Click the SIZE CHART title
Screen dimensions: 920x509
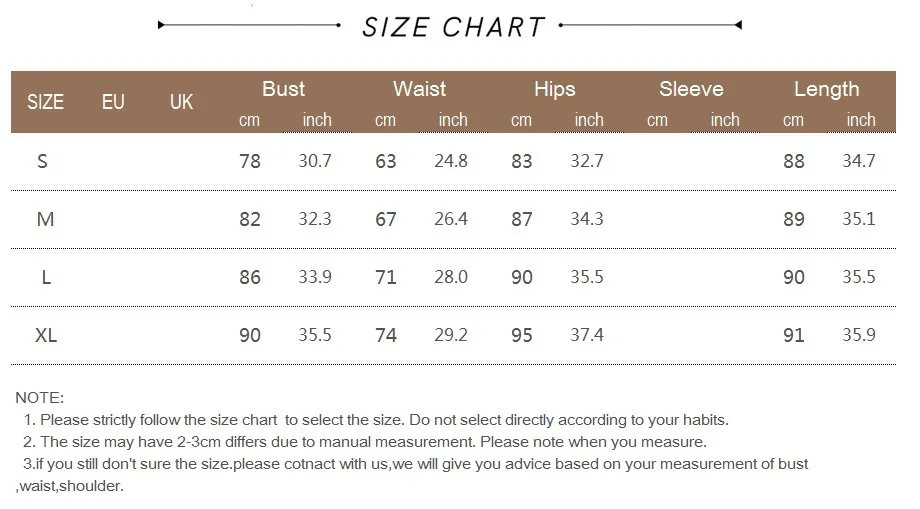point(453,27)
